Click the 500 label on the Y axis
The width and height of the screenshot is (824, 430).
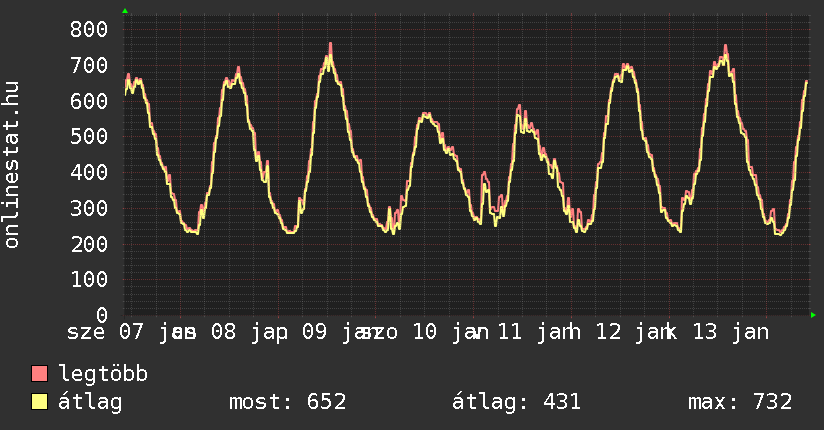click(88, 136)
